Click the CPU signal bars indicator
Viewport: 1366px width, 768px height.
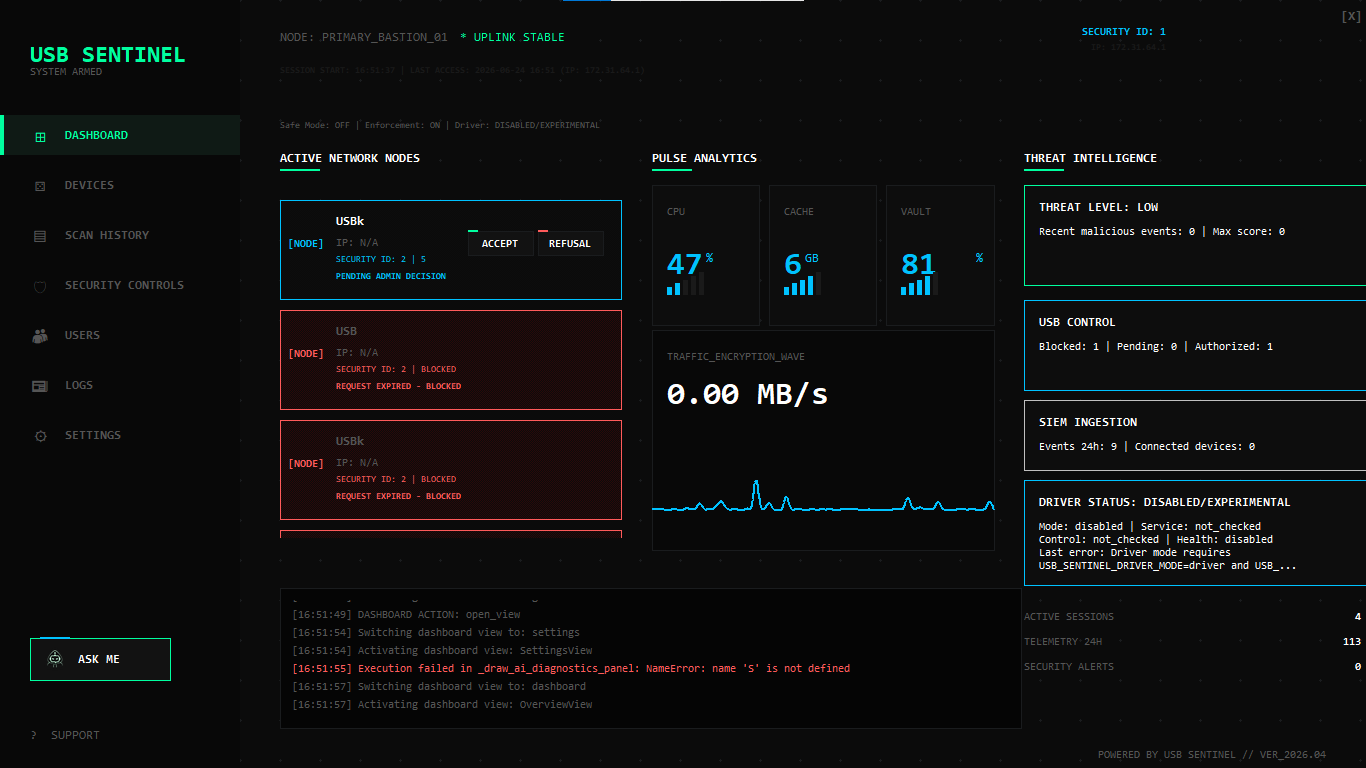[x=685, y=284]
